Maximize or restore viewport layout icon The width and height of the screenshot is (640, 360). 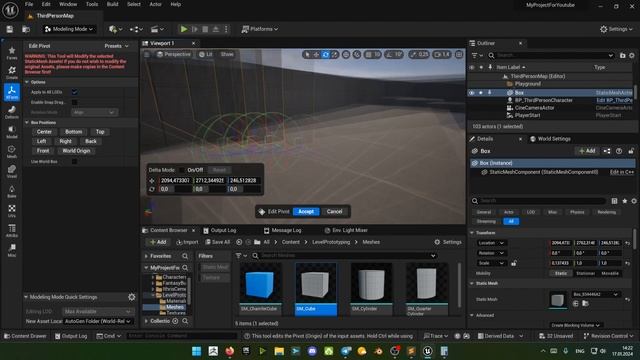[459, 54]
